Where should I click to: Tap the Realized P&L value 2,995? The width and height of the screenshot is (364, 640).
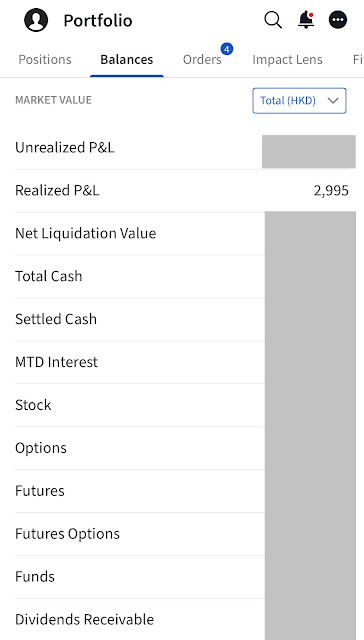(331, 191)
